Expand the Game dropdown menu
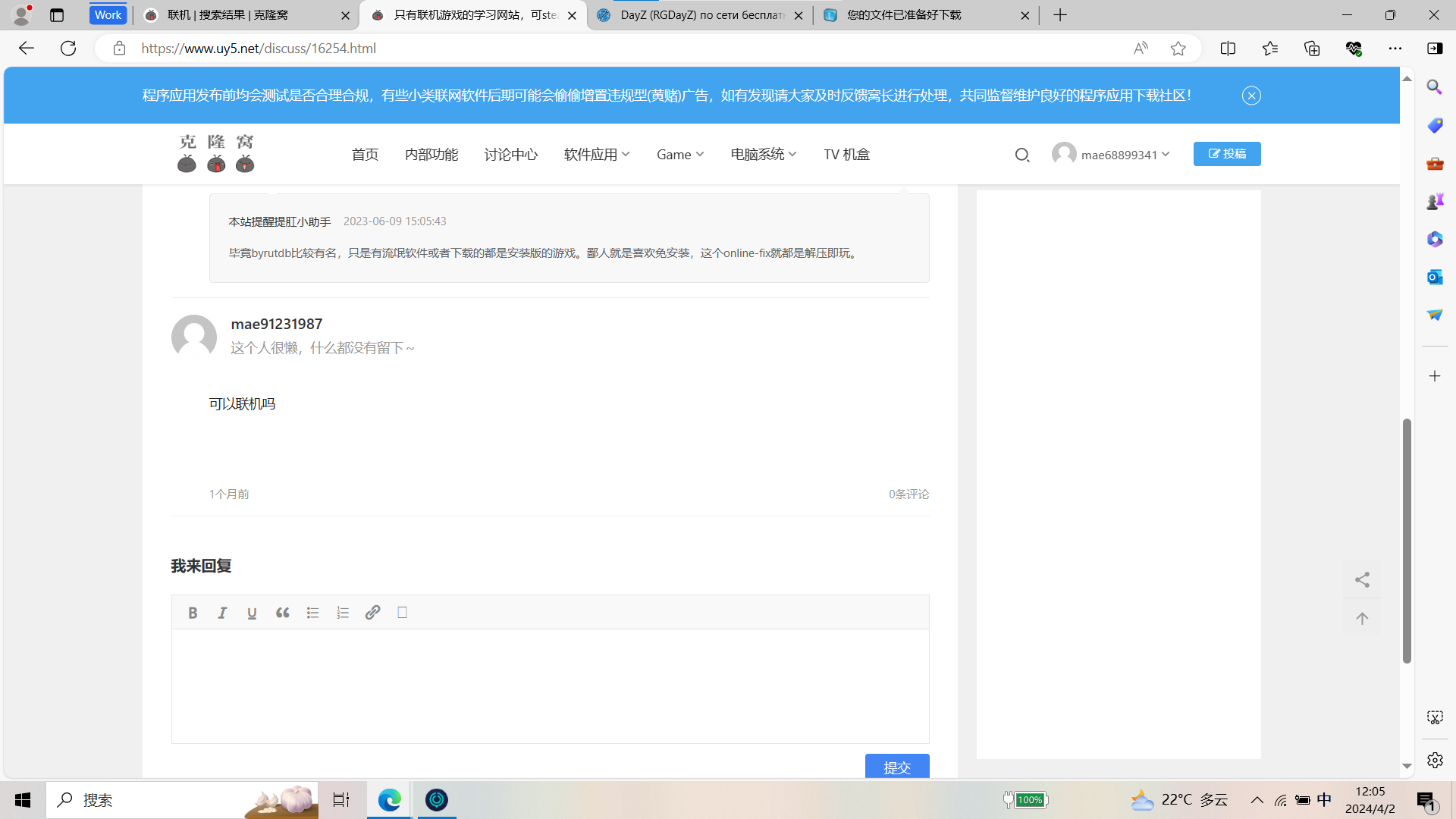Viewport: 1456px width, 819px height. pos(680,155)
